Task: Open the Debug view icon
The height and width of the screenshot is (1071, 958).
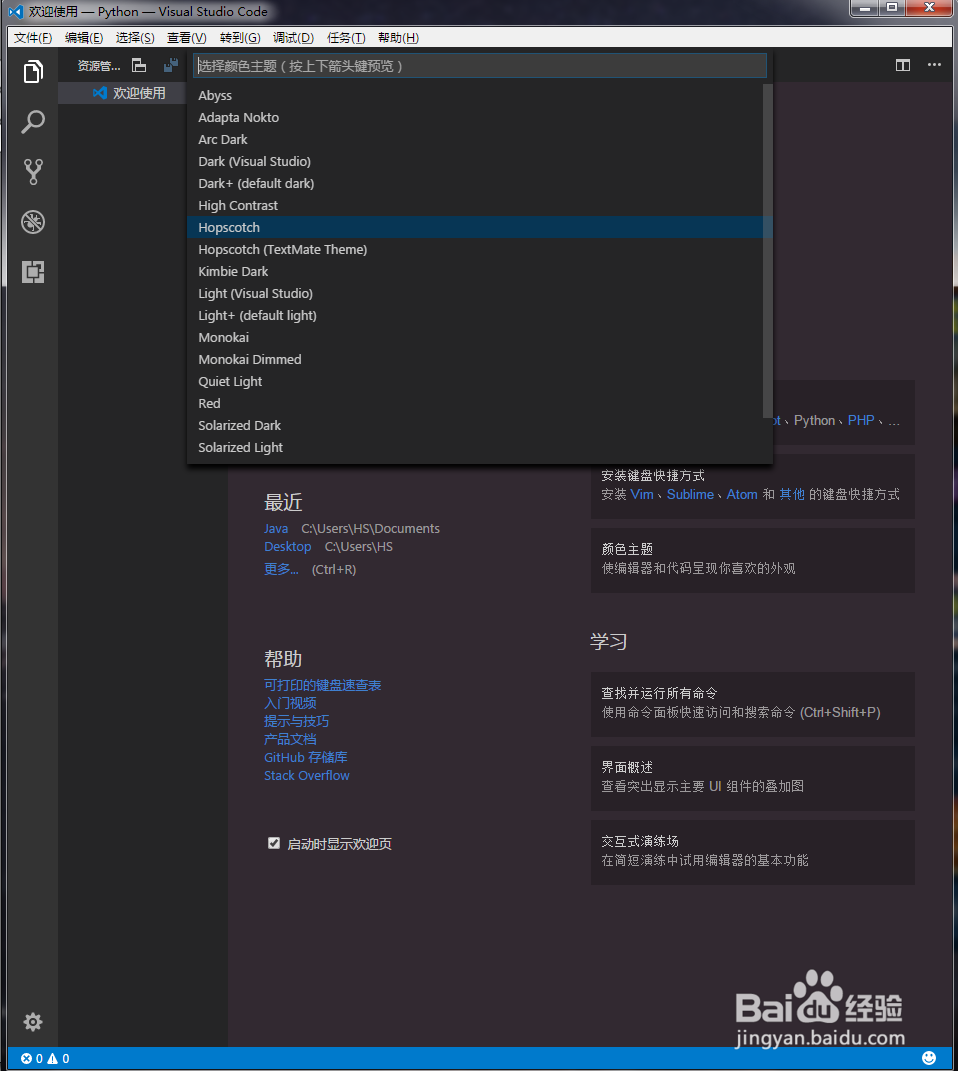Action: point(33,222)
